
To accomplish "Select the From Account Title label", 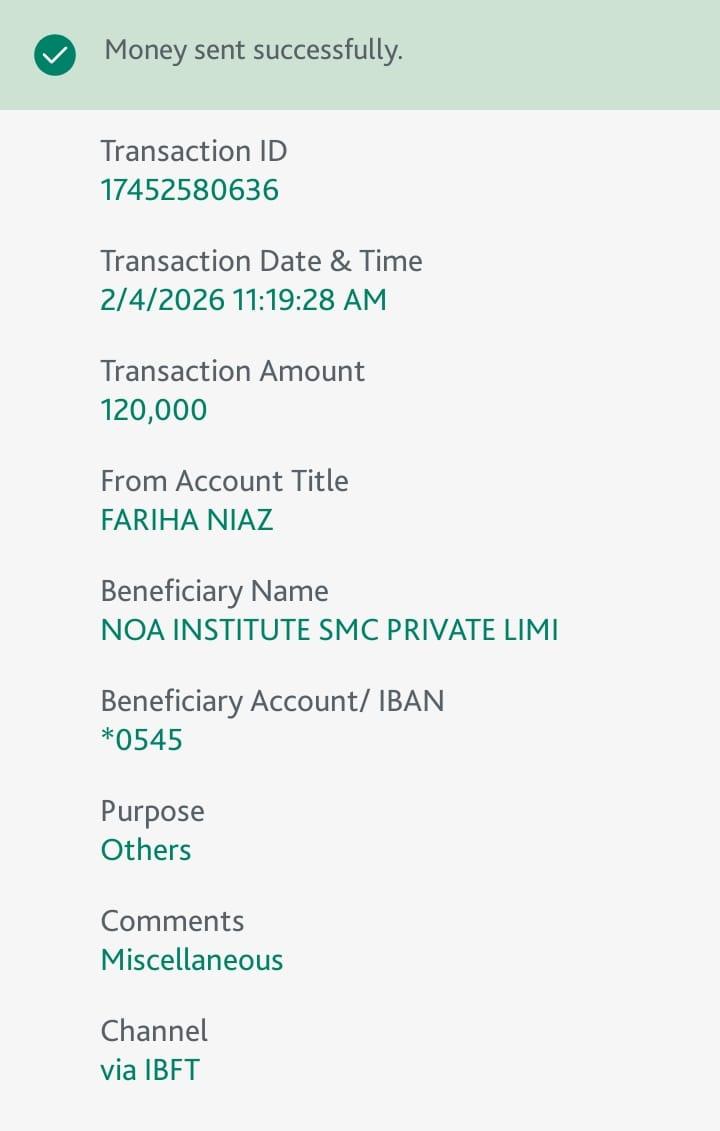I will (x=224, y=481).
